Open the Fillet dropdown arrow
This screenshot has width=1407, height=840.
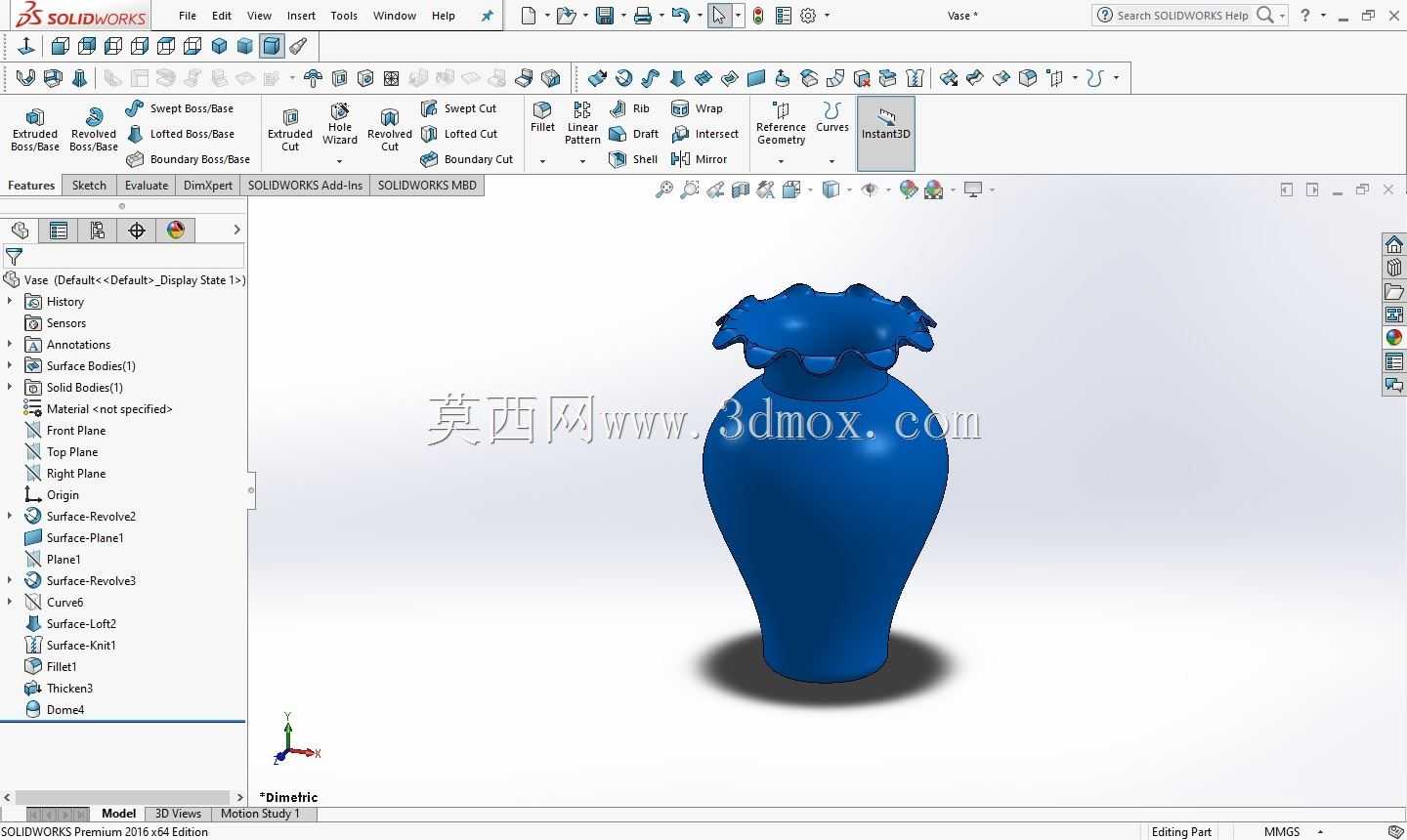tap(542, 161)
